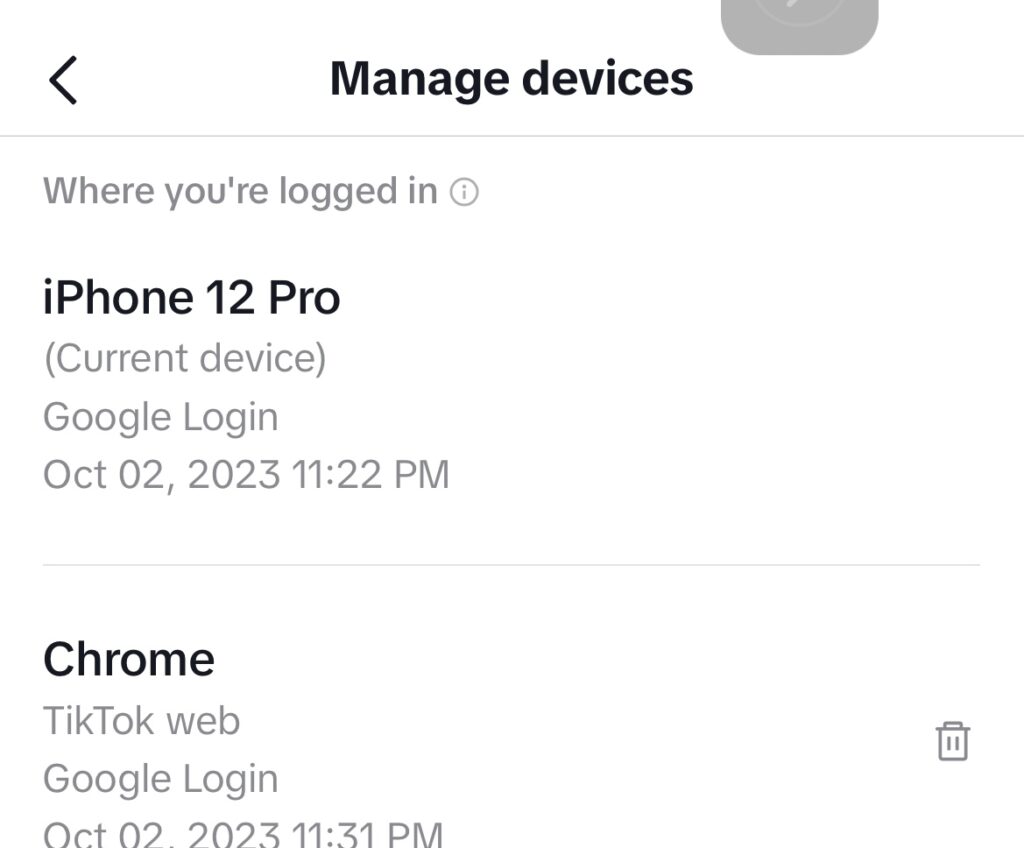Tap the Where you're logged in label
1024x848 pixels.
tap(240, 191)
